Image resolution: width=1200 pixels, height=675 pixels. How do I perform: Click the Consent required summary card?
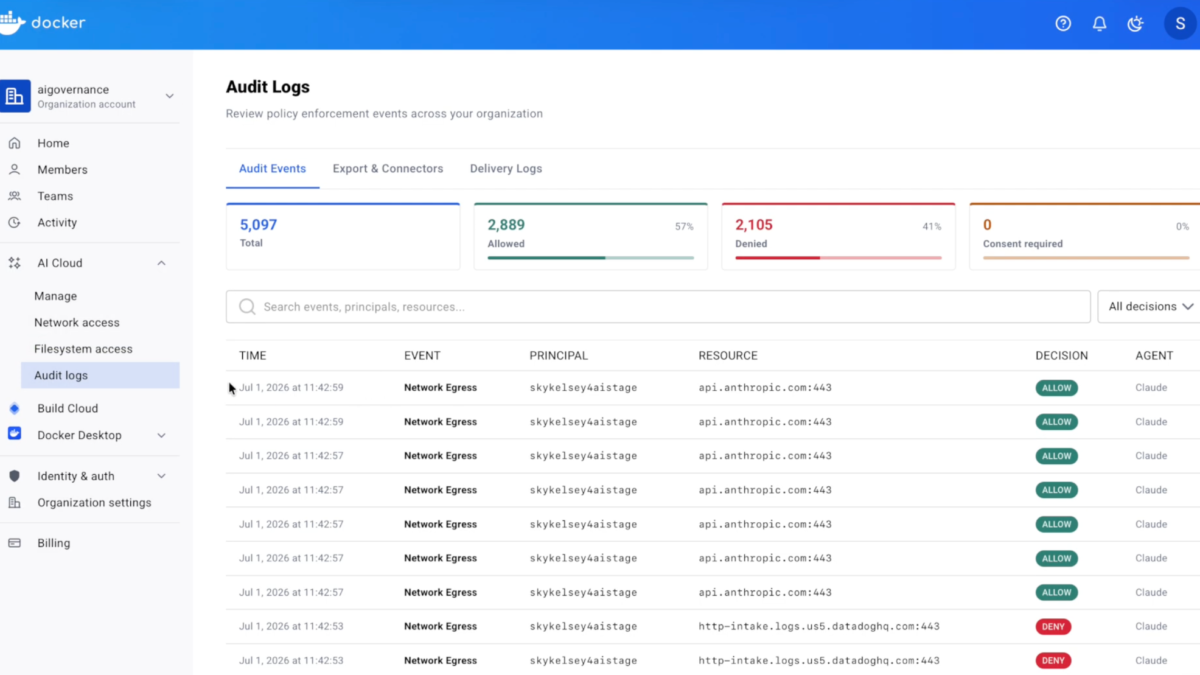pyautogui.click(x=1085, y=236)
